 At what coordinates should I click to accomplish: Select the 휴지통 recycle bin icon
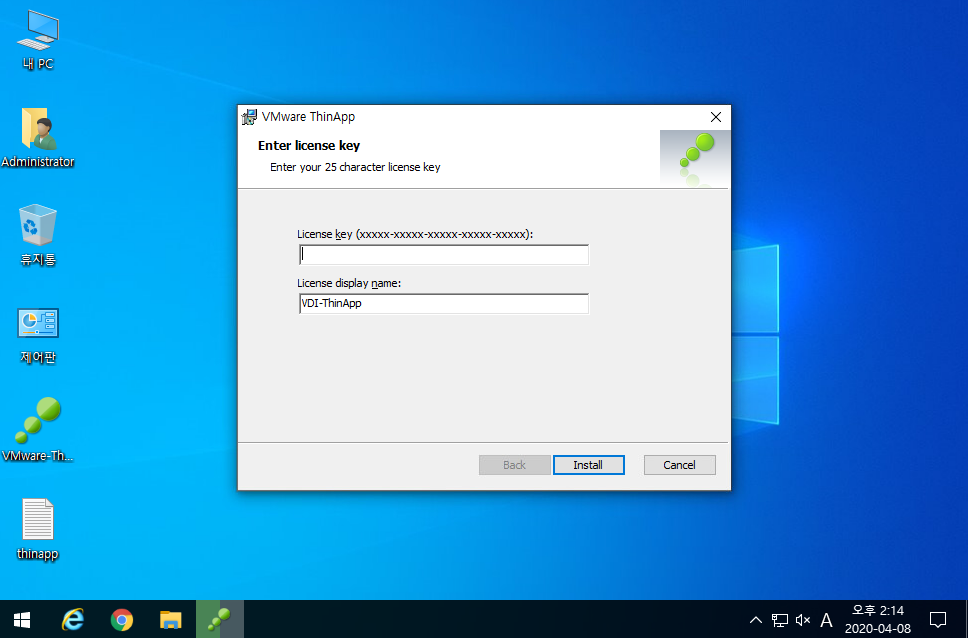pos(38,235)
